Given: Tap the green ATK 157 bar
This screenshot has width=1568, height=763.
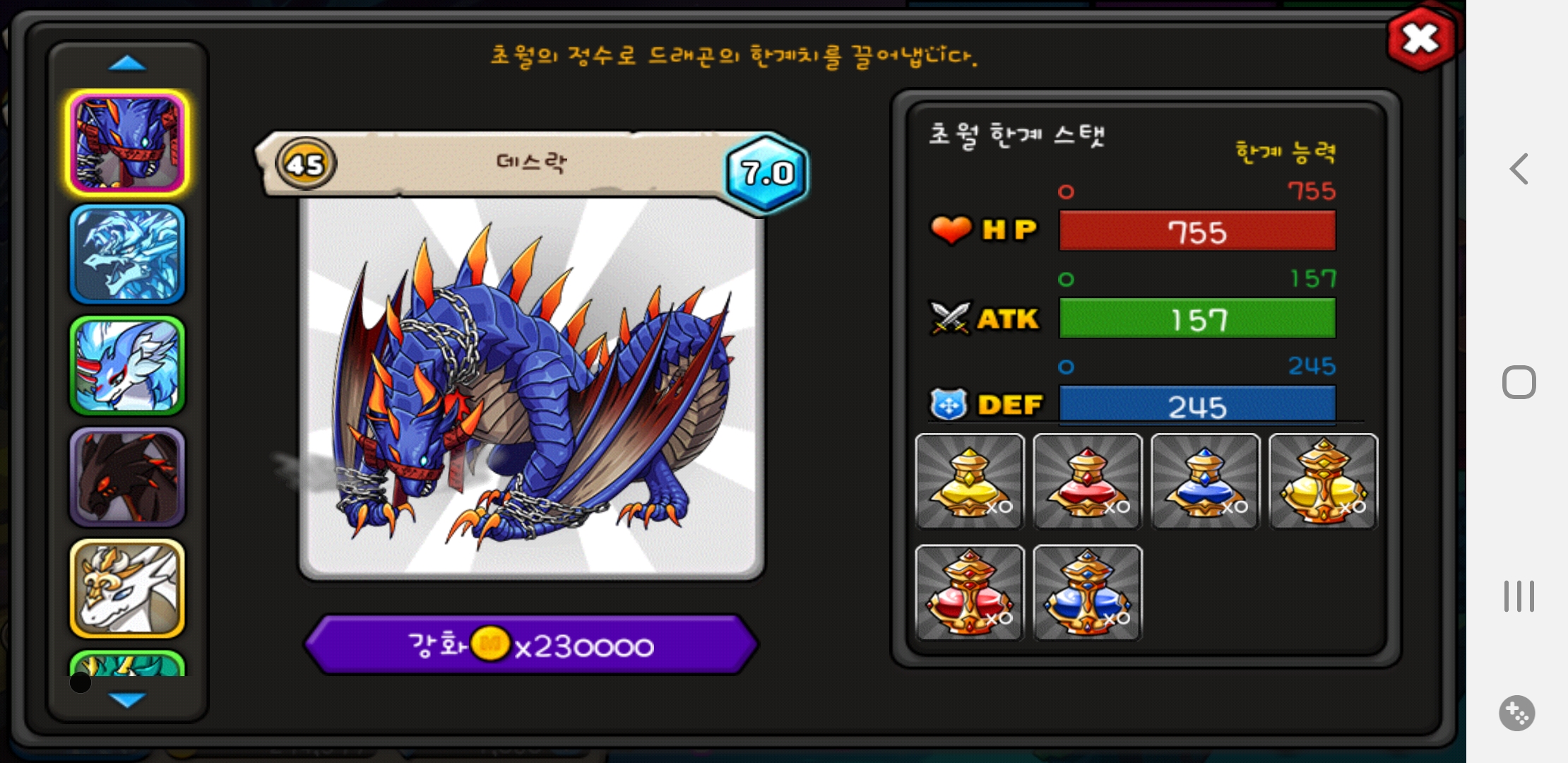Looking at the screenshot, I should pyautogui.click(x=1197, y=319).
